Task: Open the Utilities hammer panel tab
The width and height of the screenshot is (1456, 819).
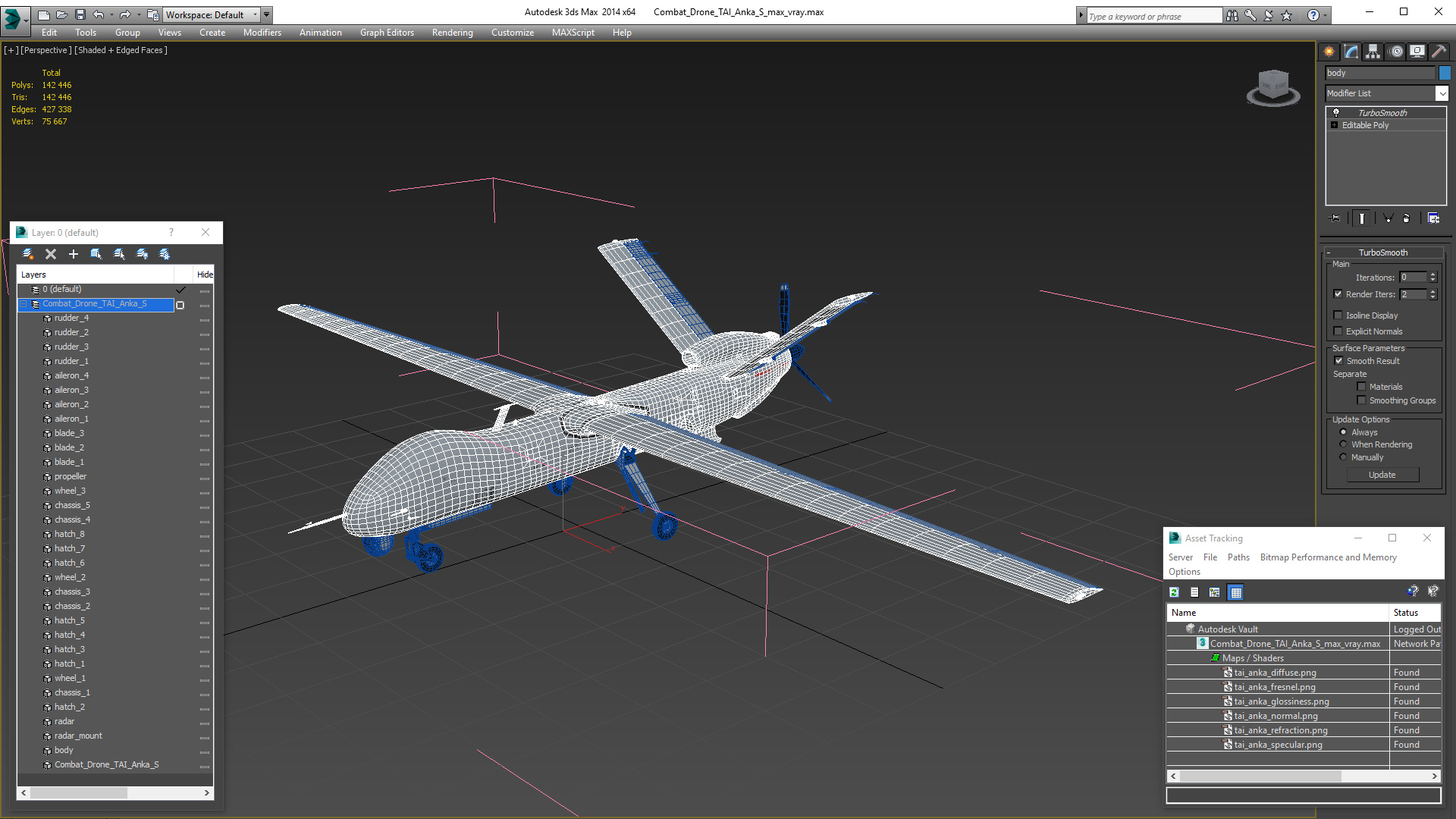Action: pyautogui.click(x=1439, y=52)
